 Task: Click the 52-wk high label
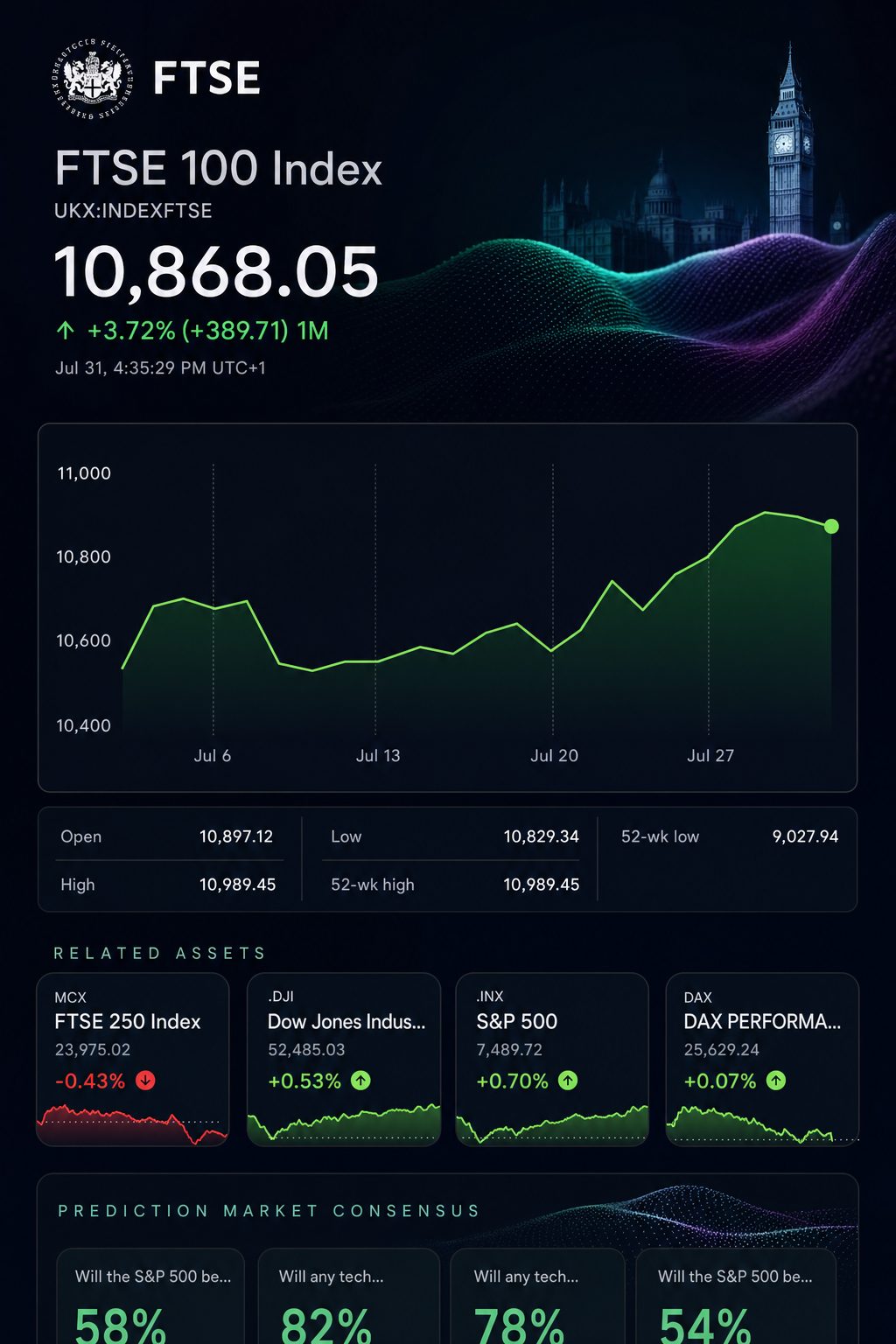pos(373,885)
